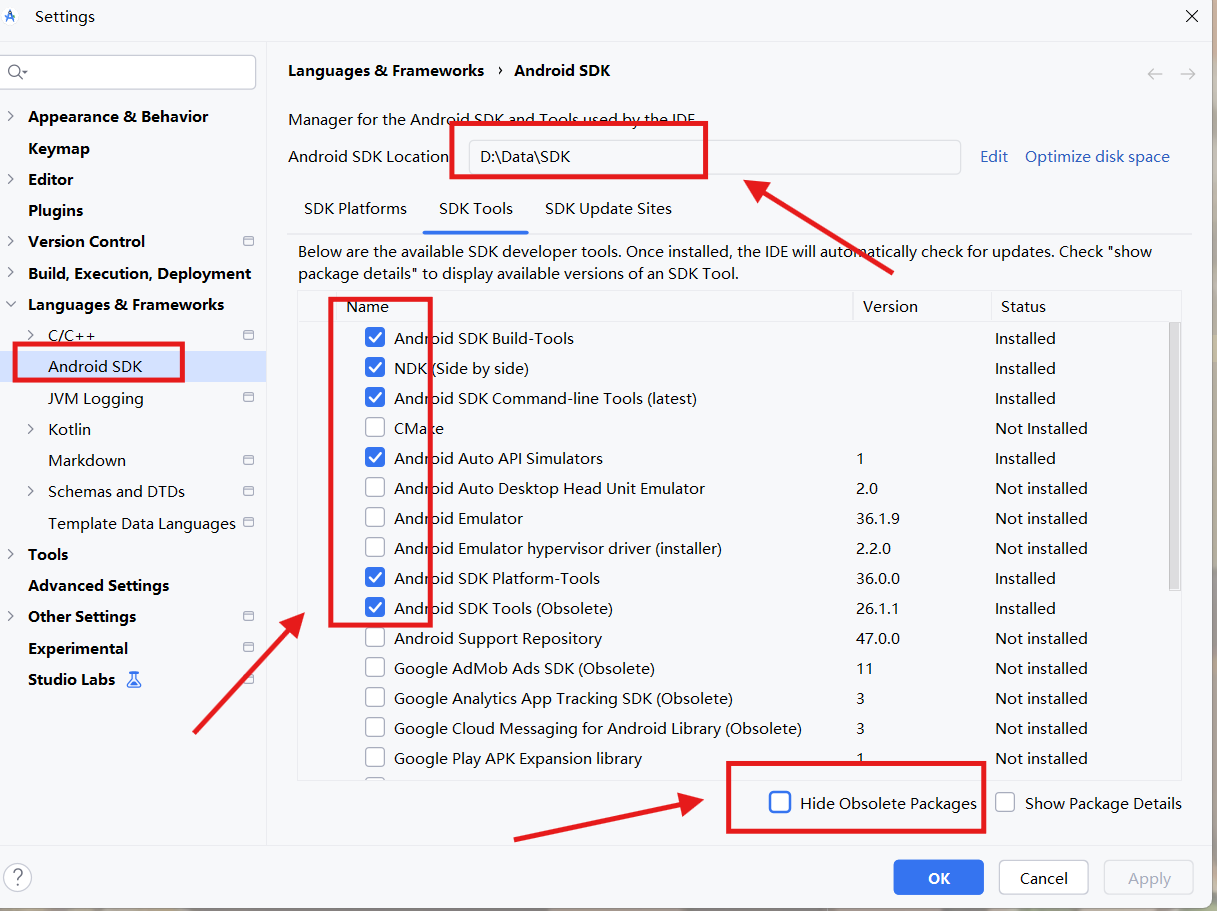Click the Edit link next to SDK location
Viewport: 1217px width, 911px height.
coord(993,156)
